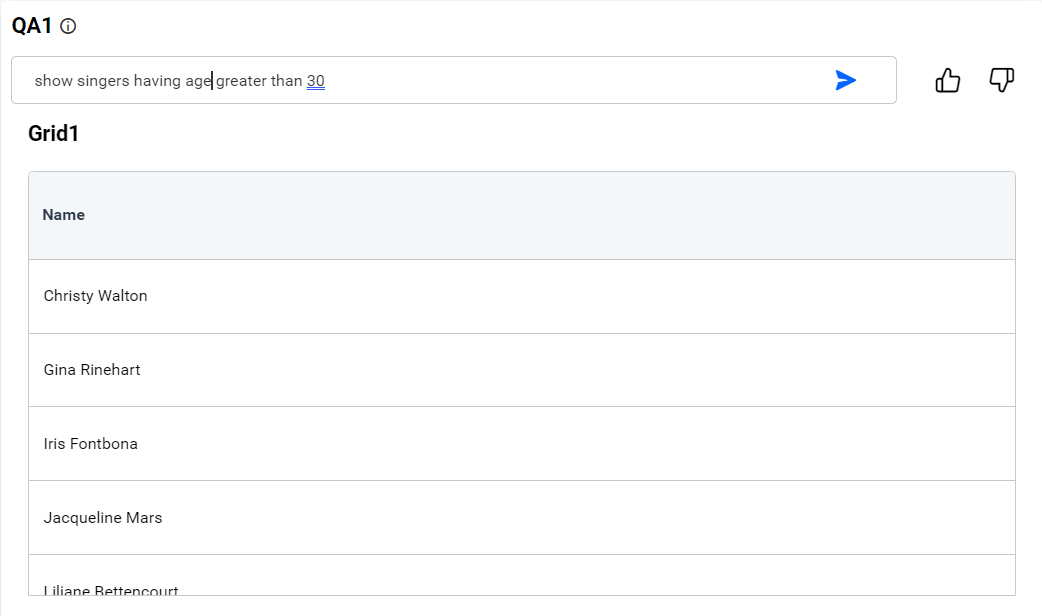Click the blue send arrow to submit query
The height and width of the screenshot is (616, 1042).
click(845, 80)
